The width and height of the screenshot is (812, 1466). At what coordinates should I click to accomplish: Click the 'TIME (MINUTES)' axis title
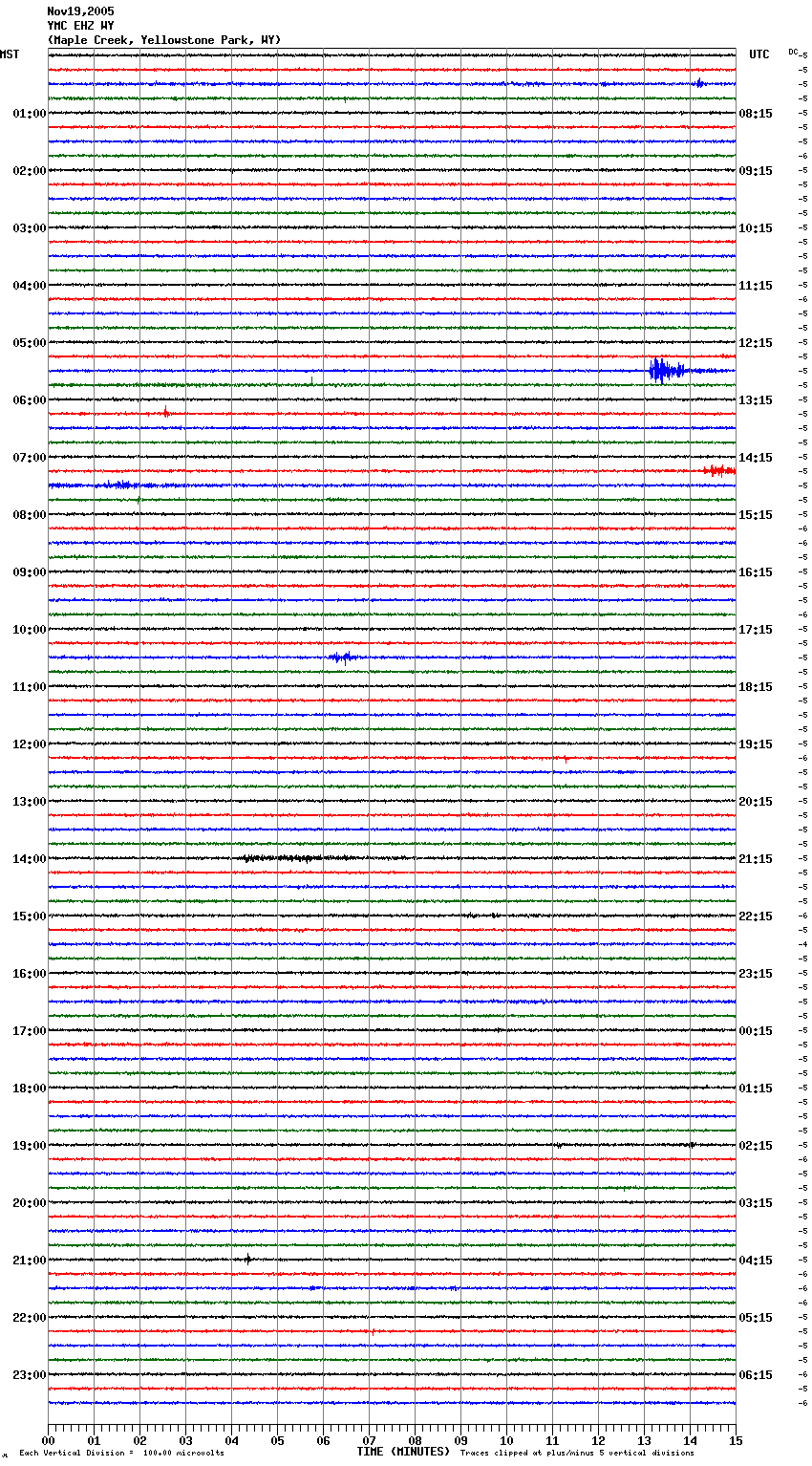tap(403, 1452)
